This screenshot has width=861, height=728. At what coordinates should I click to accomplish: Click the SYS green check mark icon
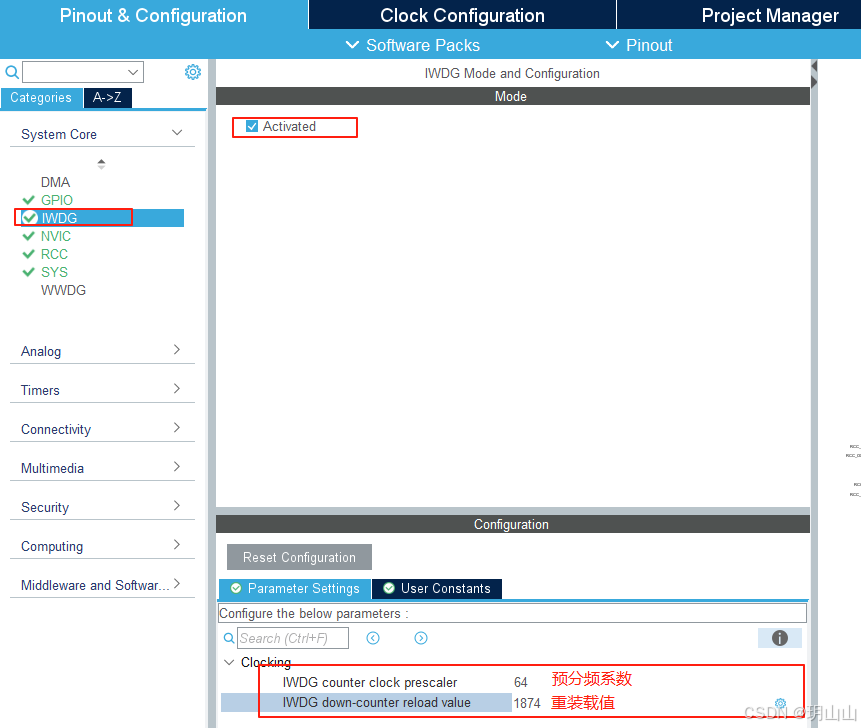[29, 272]
